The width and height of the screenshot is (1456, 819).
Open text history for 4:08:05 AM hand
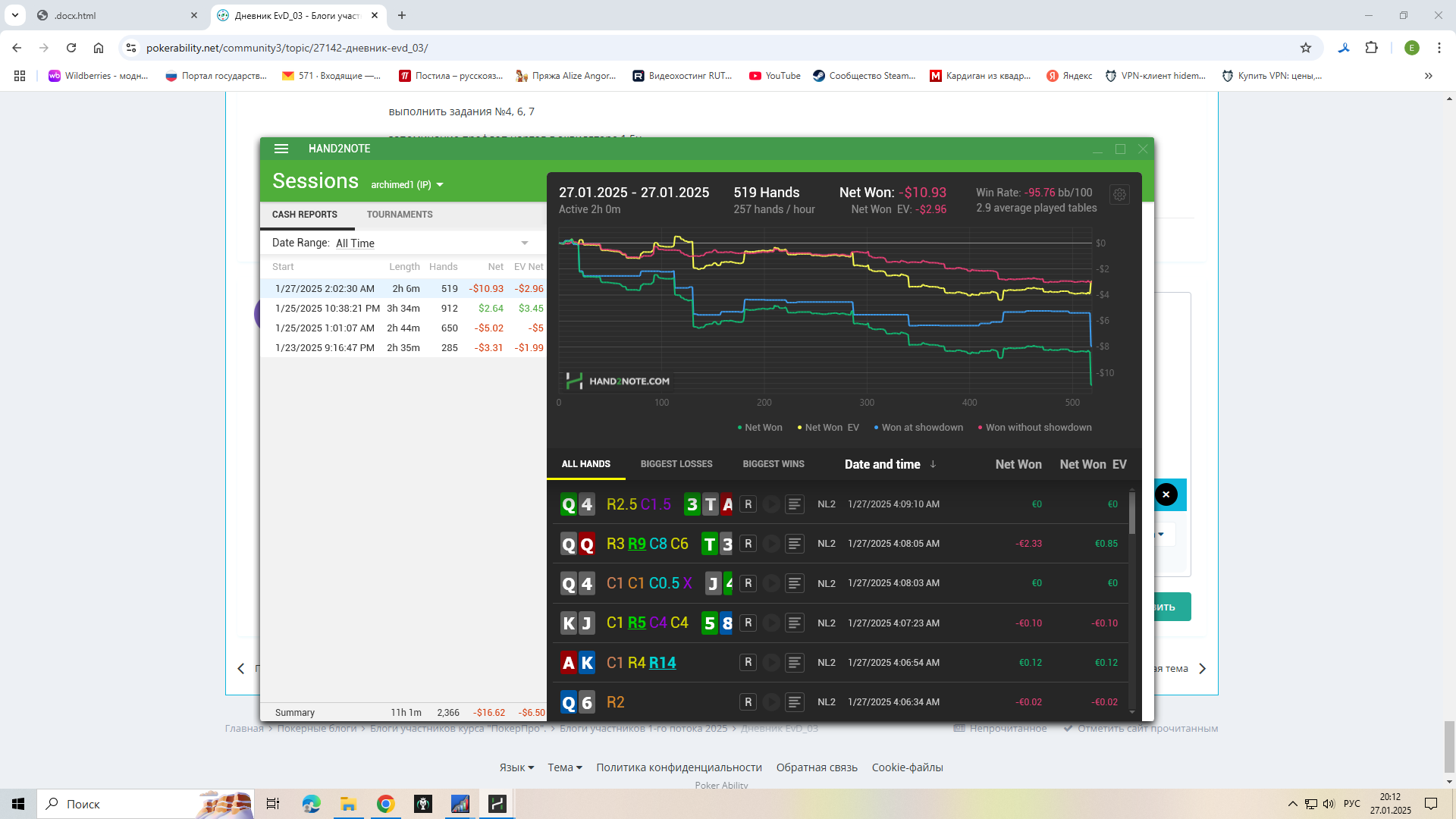(x=794, y=544)
